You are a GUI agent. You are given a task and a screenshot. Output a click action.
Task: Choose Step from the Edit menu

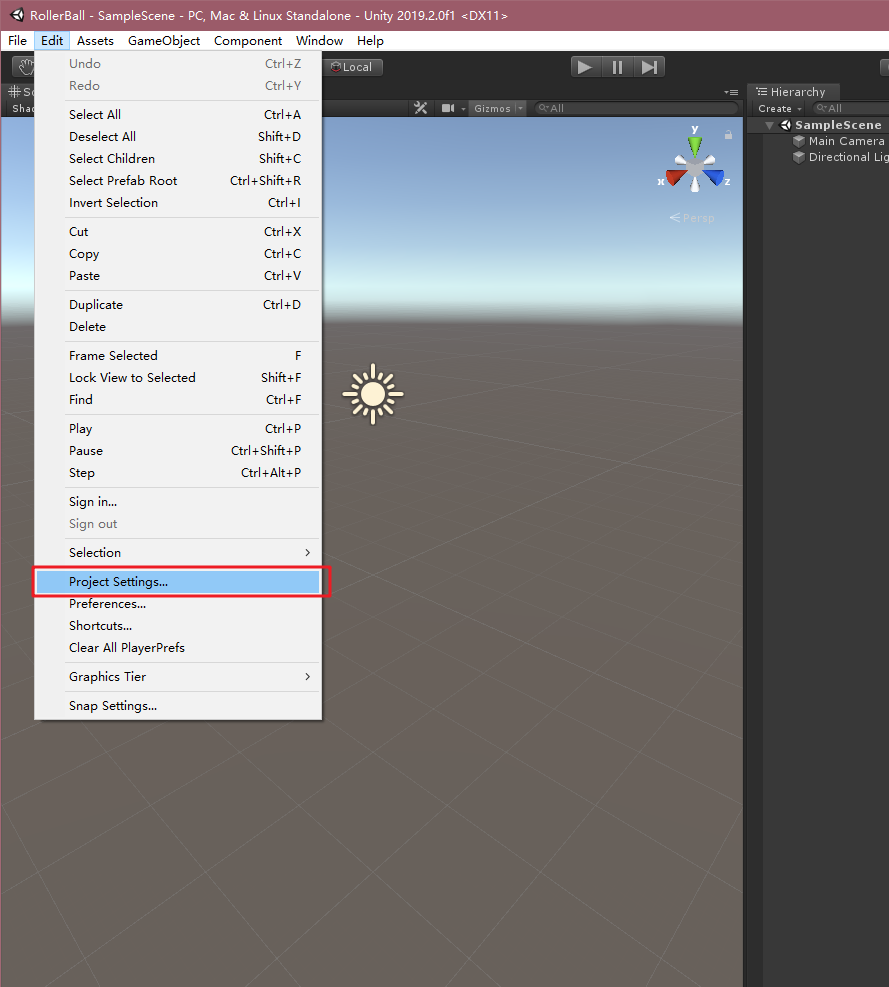pos(178,473)
